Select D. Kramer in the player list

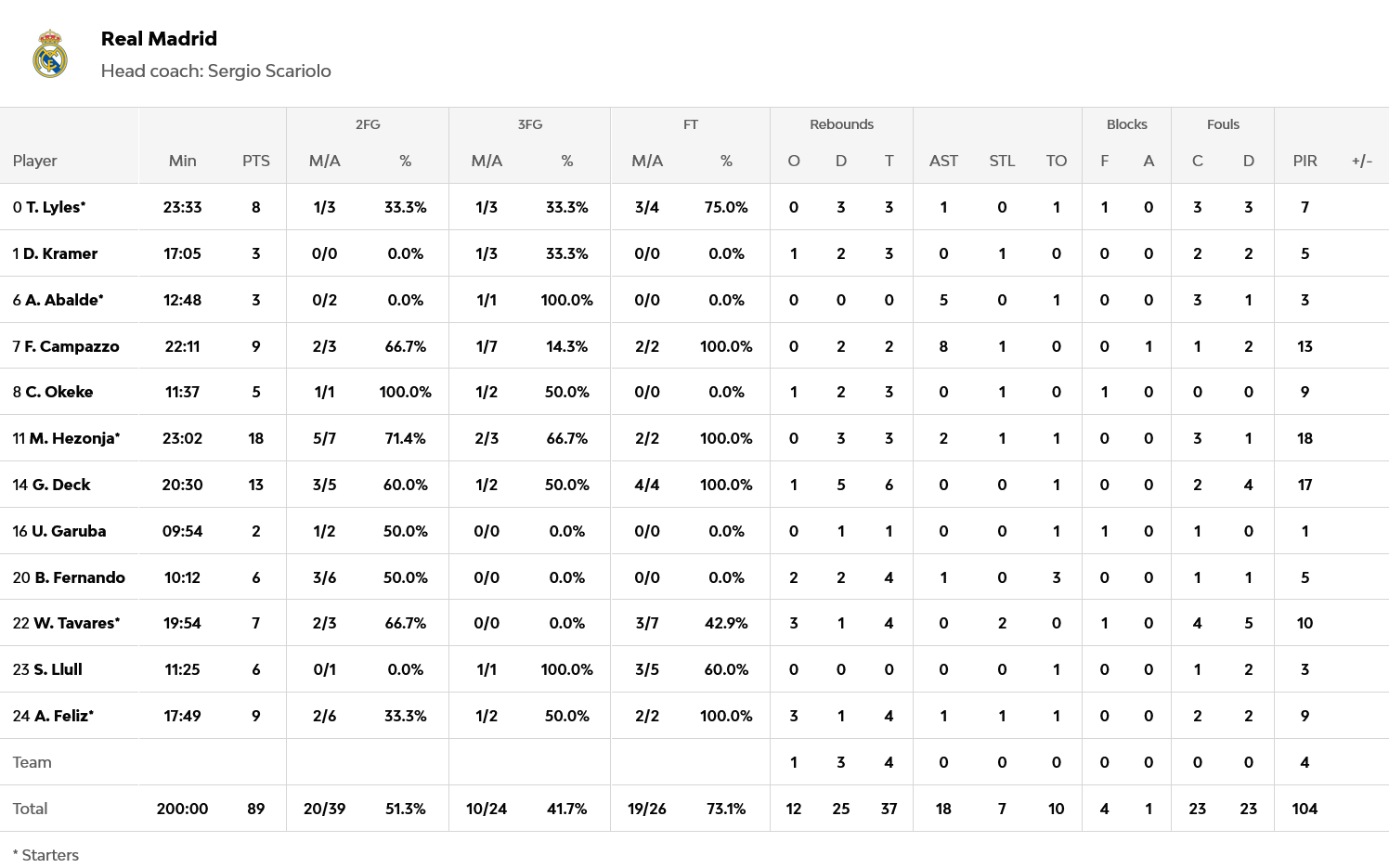pyautogui.click(x=59, y=253)
